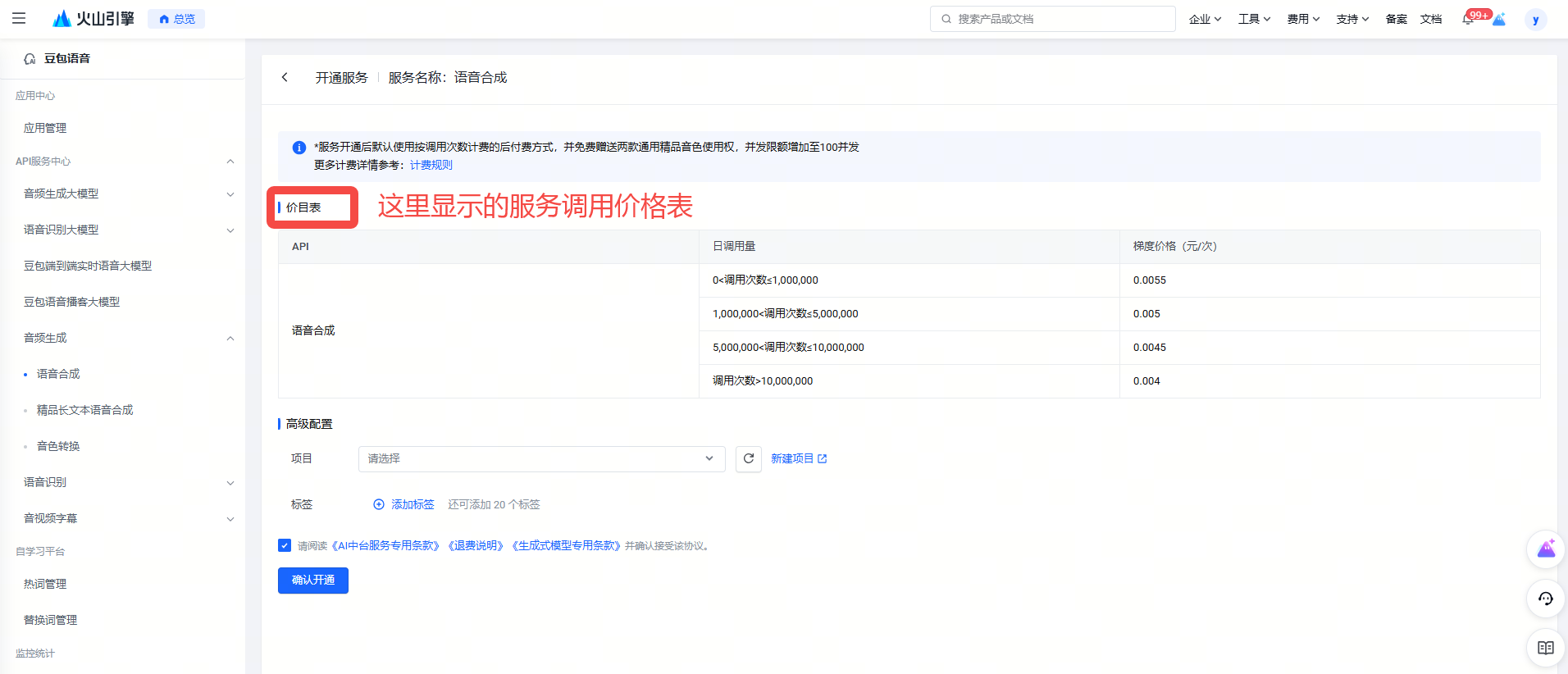Click the refresh icon next to project dropdown
This screenshot has width=1568, height=674.
pos(748,459)
